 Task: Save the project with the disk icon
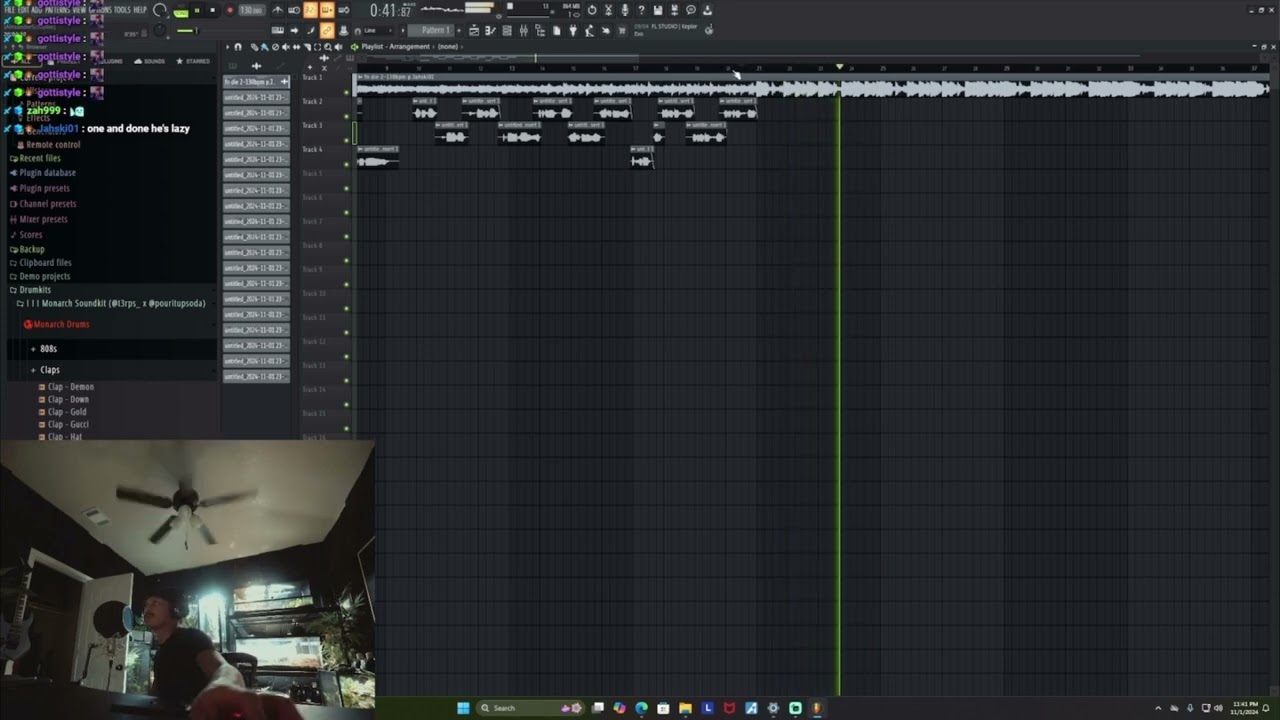[657, 10]
